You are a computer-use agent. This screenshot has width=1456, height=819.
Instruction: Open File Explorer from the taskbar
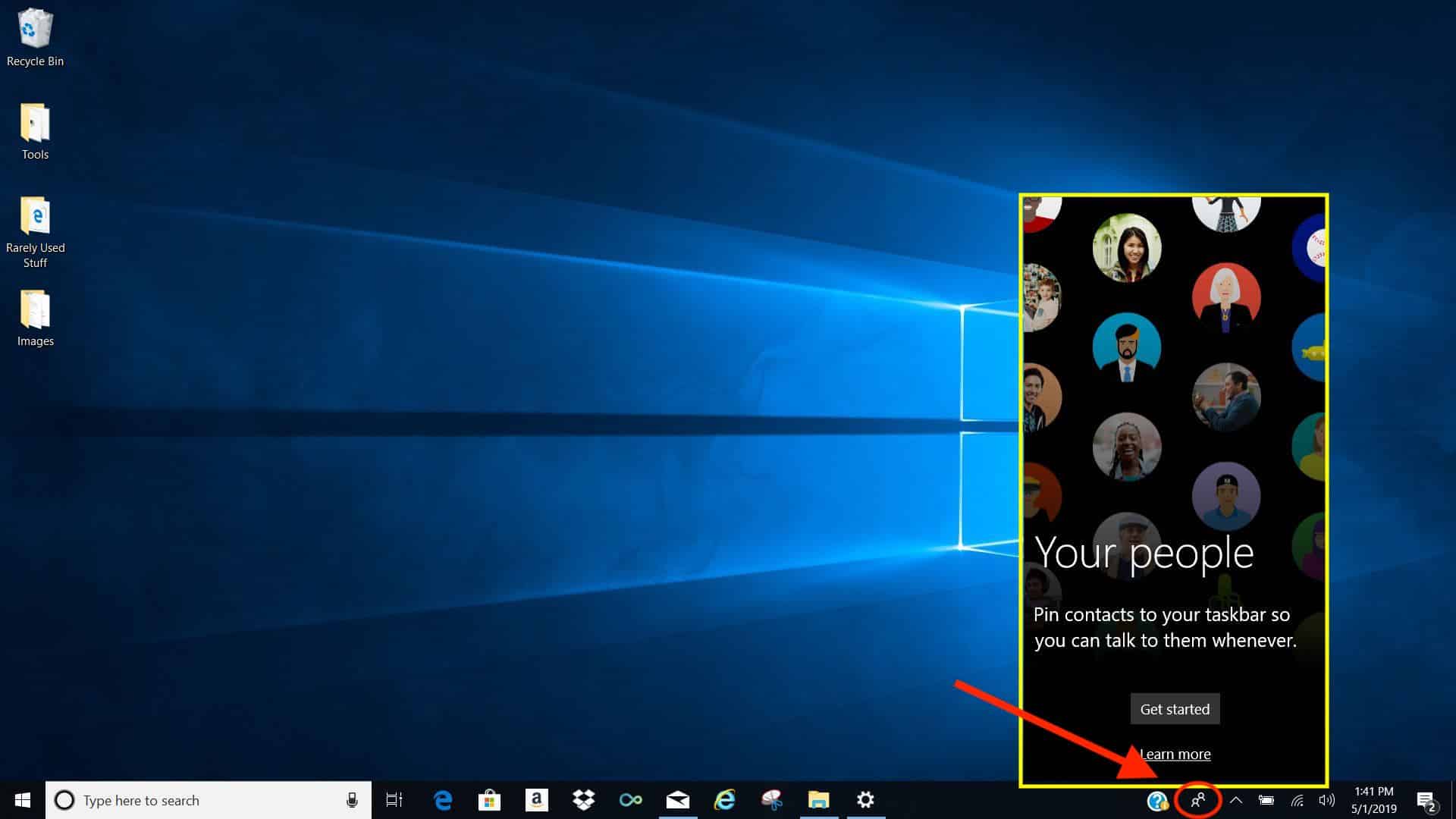pos(820,800)
